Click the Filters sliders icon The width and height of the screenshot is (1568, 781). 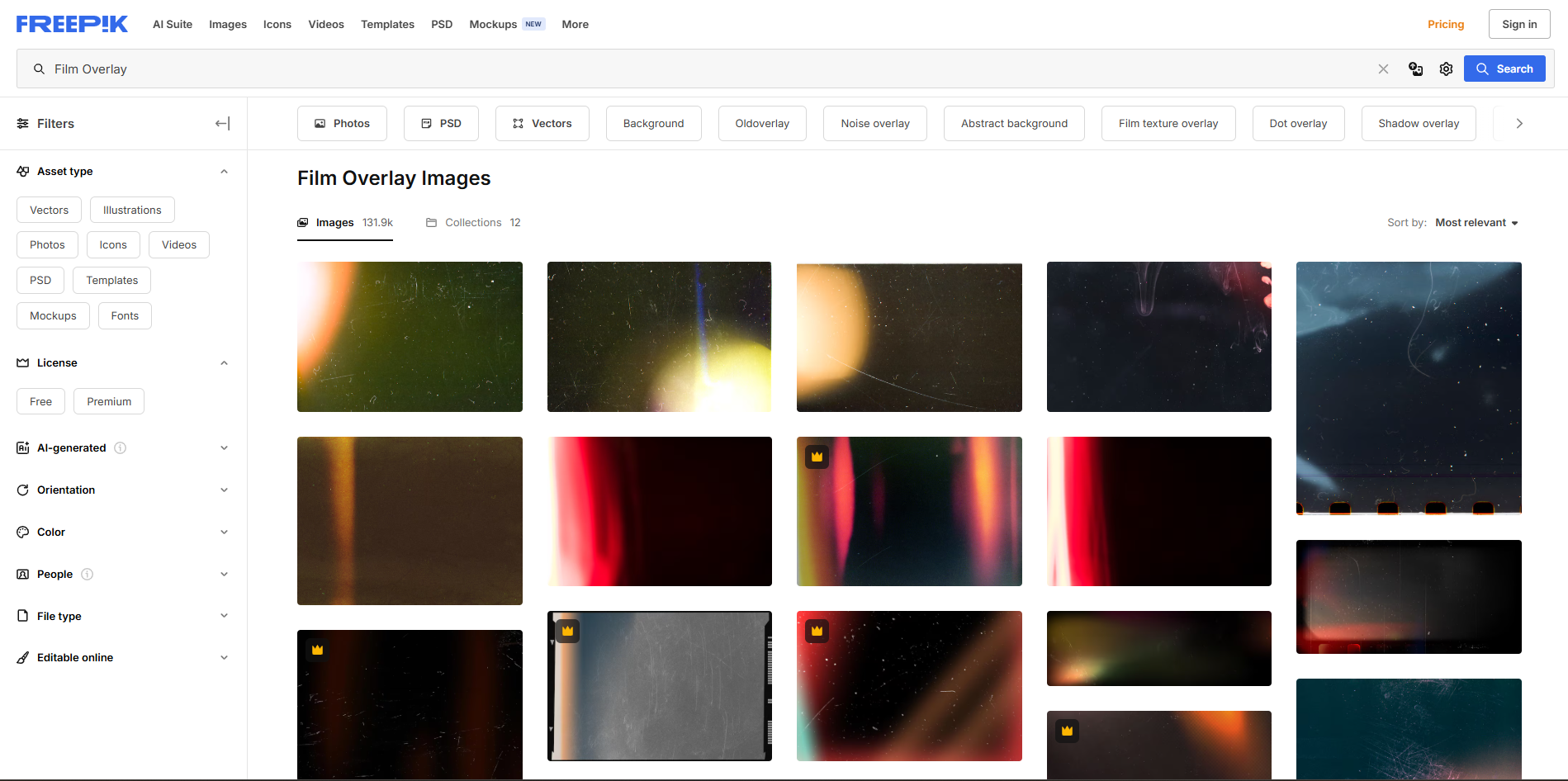(23, 124)
